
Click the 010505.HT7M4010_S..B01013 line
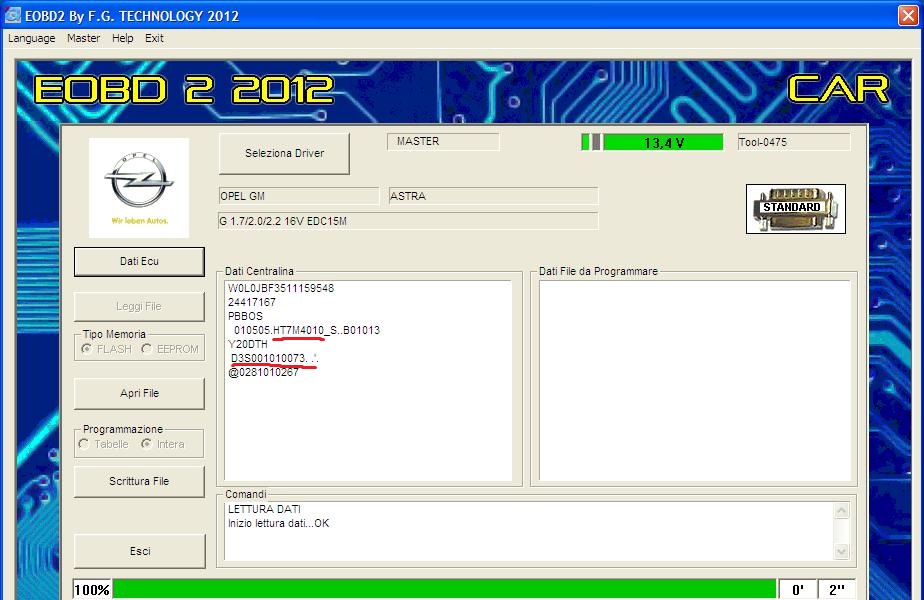click(x=307, y=330)
